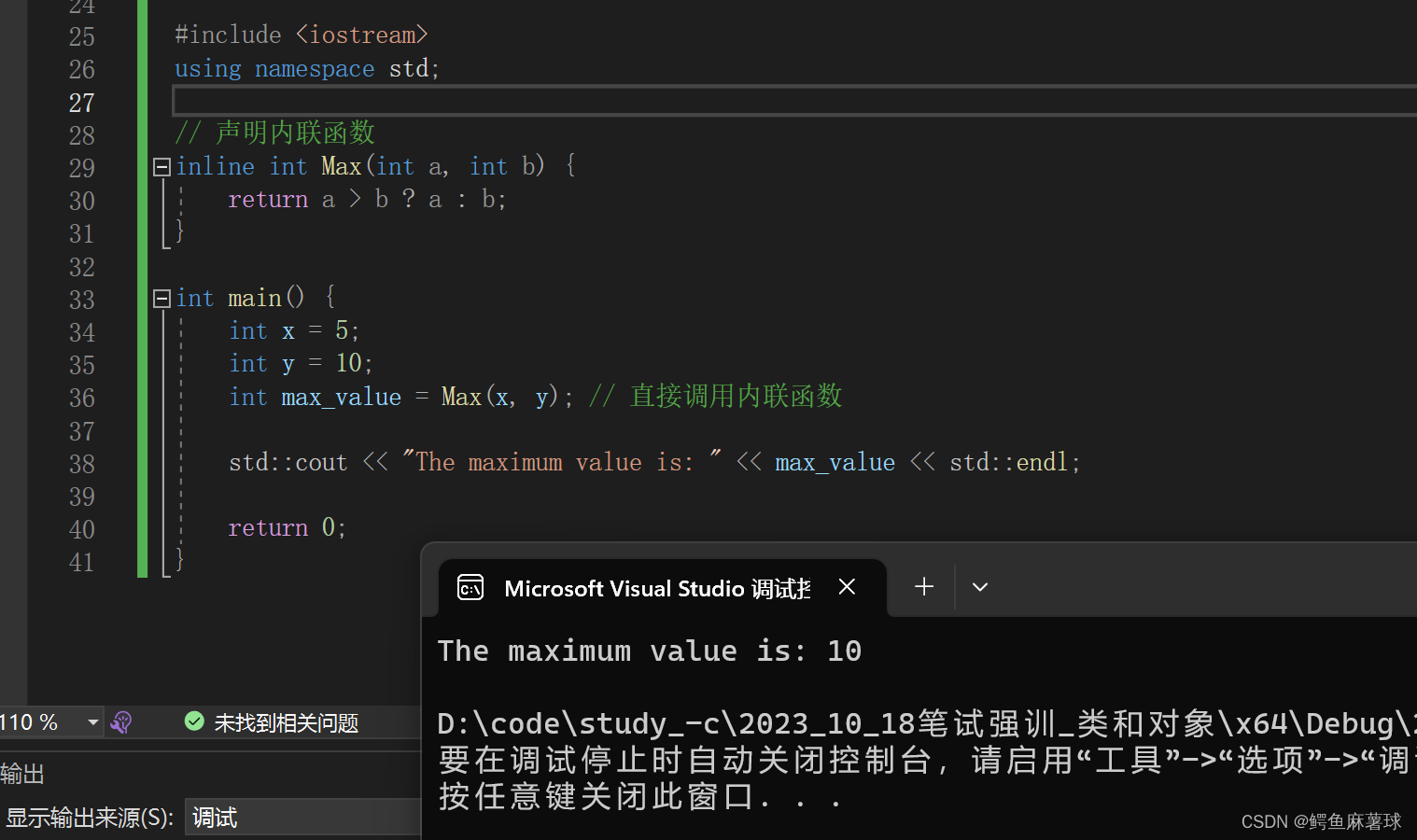This screenshot has width=1417, height=840.
Task: Click 'std::endl' on line 38
Action: (1009, 463)
